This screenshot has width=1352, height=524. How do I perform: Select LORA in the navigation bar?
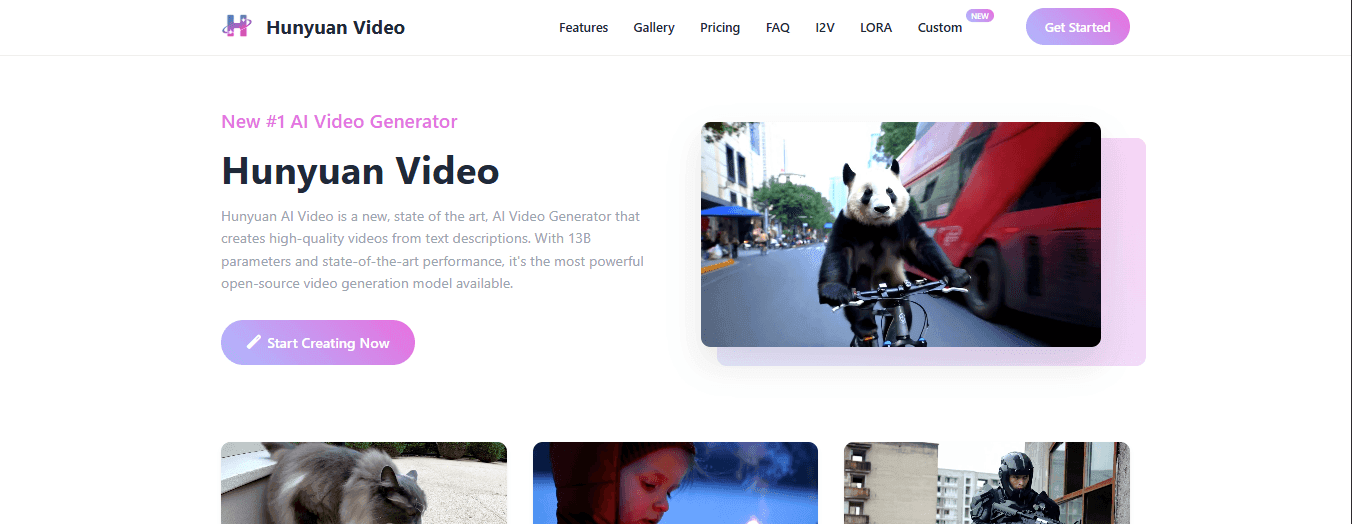point(876,28)
